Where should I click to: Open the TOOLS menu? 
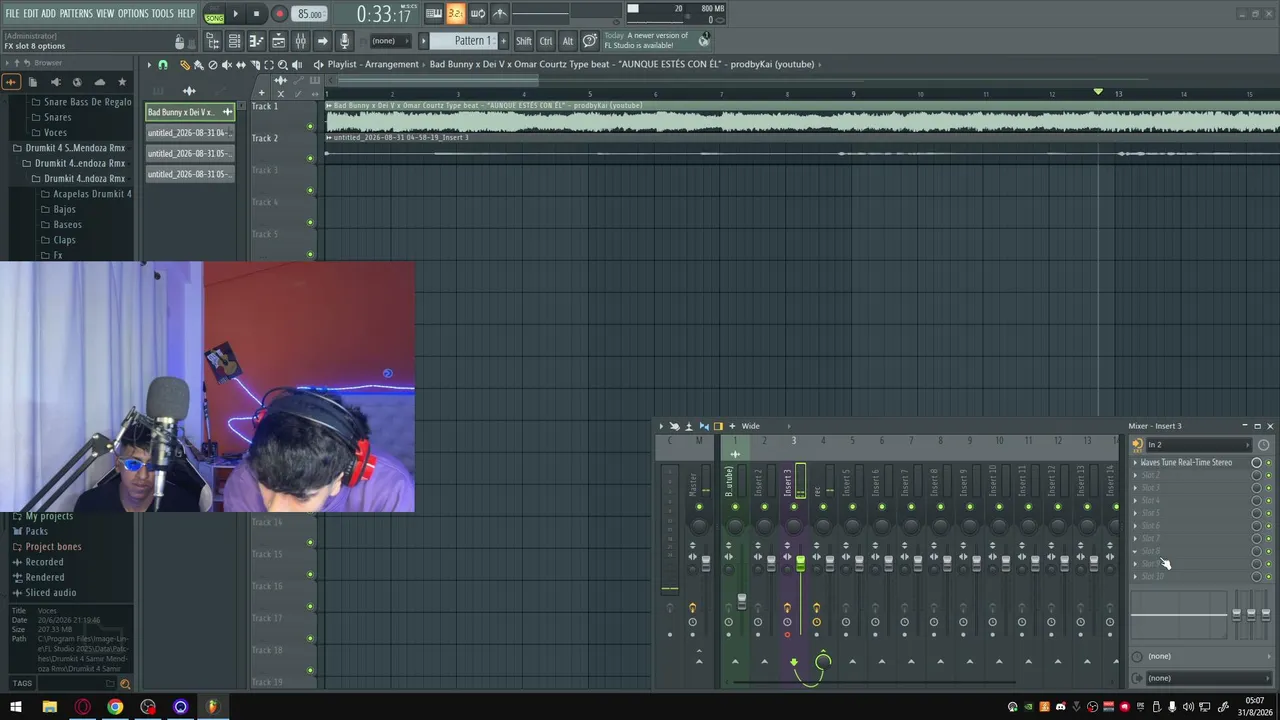click(163, 14)
